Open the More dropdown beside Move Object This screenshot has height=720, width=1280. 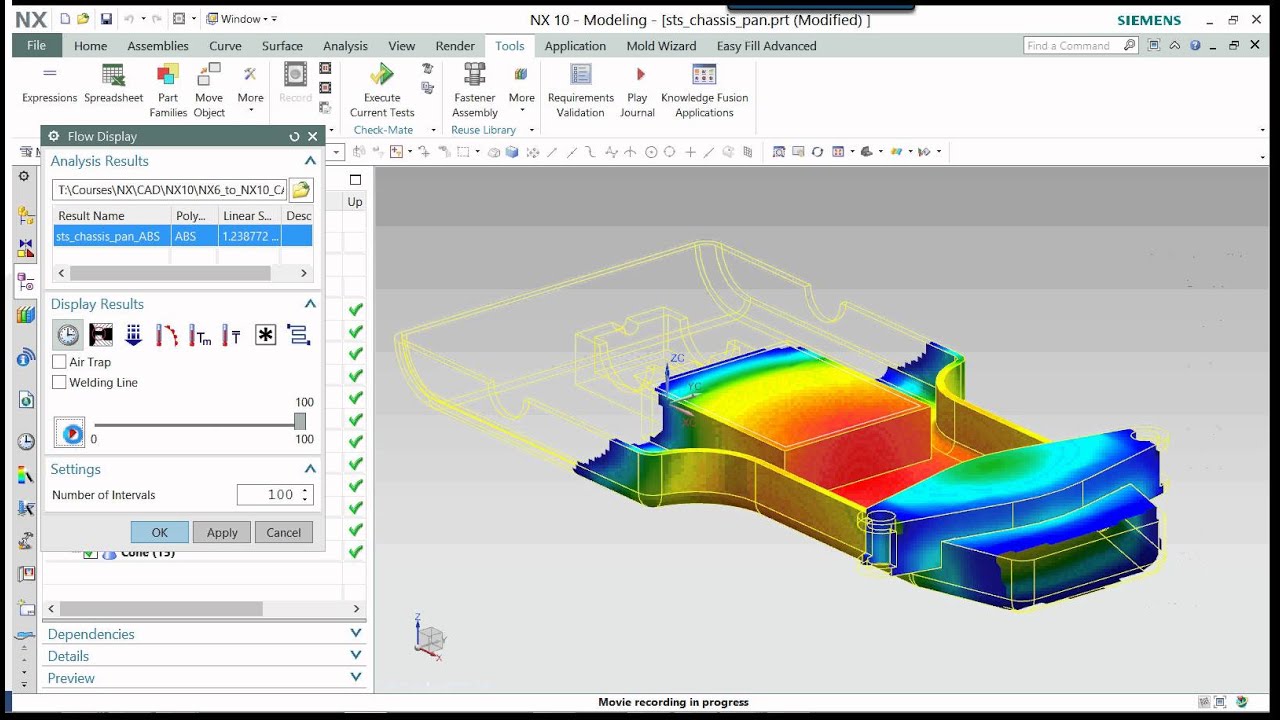[x=250, y=90]
